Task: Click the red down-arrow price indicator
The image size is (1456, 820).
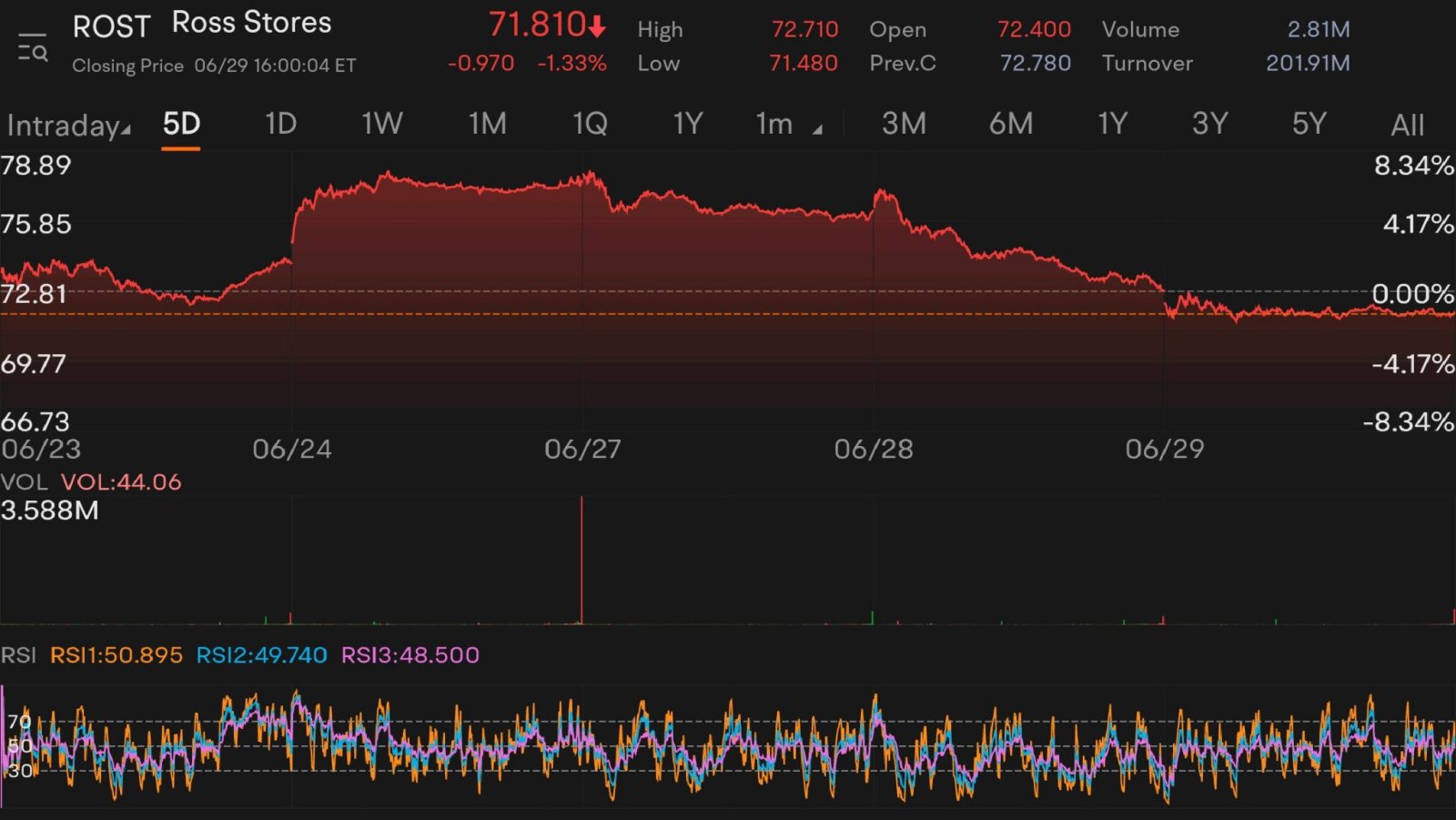Action: [597, 27]
